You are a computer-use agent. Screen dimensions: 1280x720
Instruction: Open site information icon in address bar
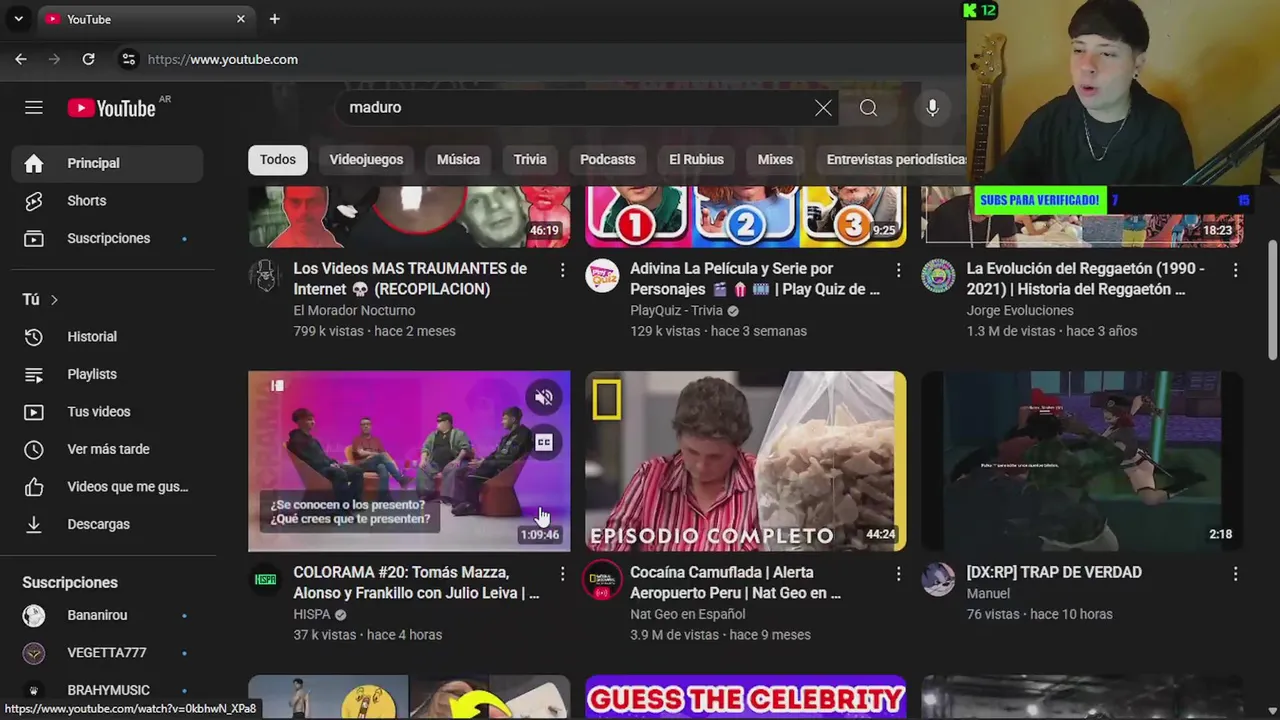coord(128,59)
